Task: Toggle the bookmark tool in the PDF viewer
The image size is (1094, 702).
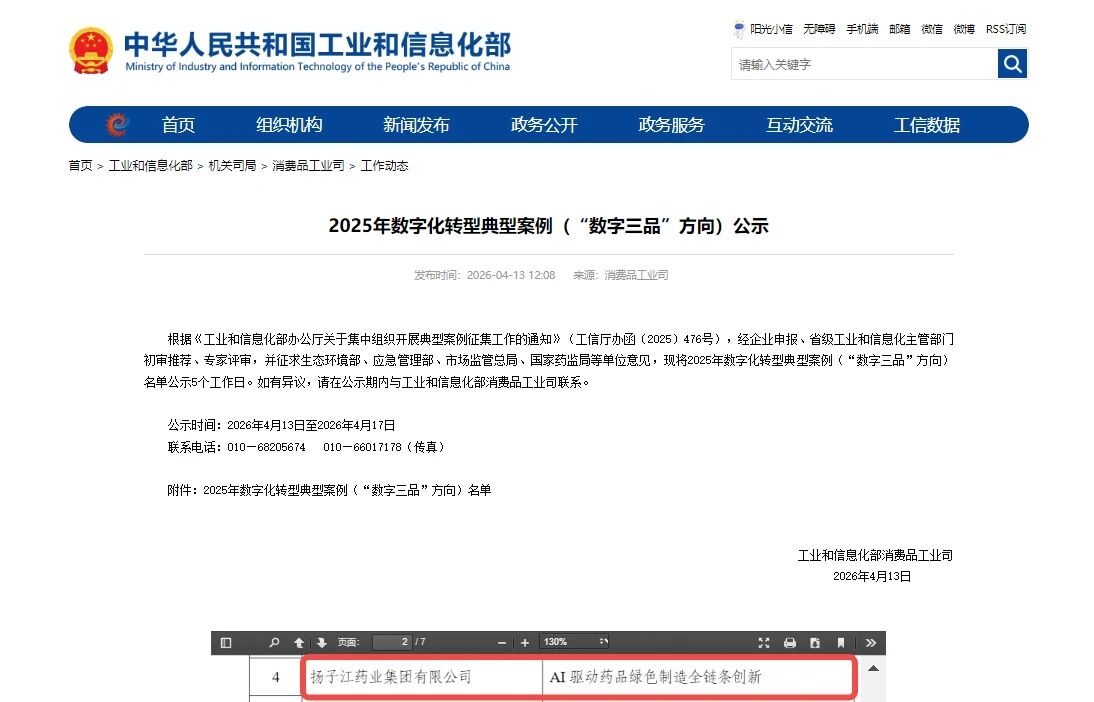Action: coord(839,642)
